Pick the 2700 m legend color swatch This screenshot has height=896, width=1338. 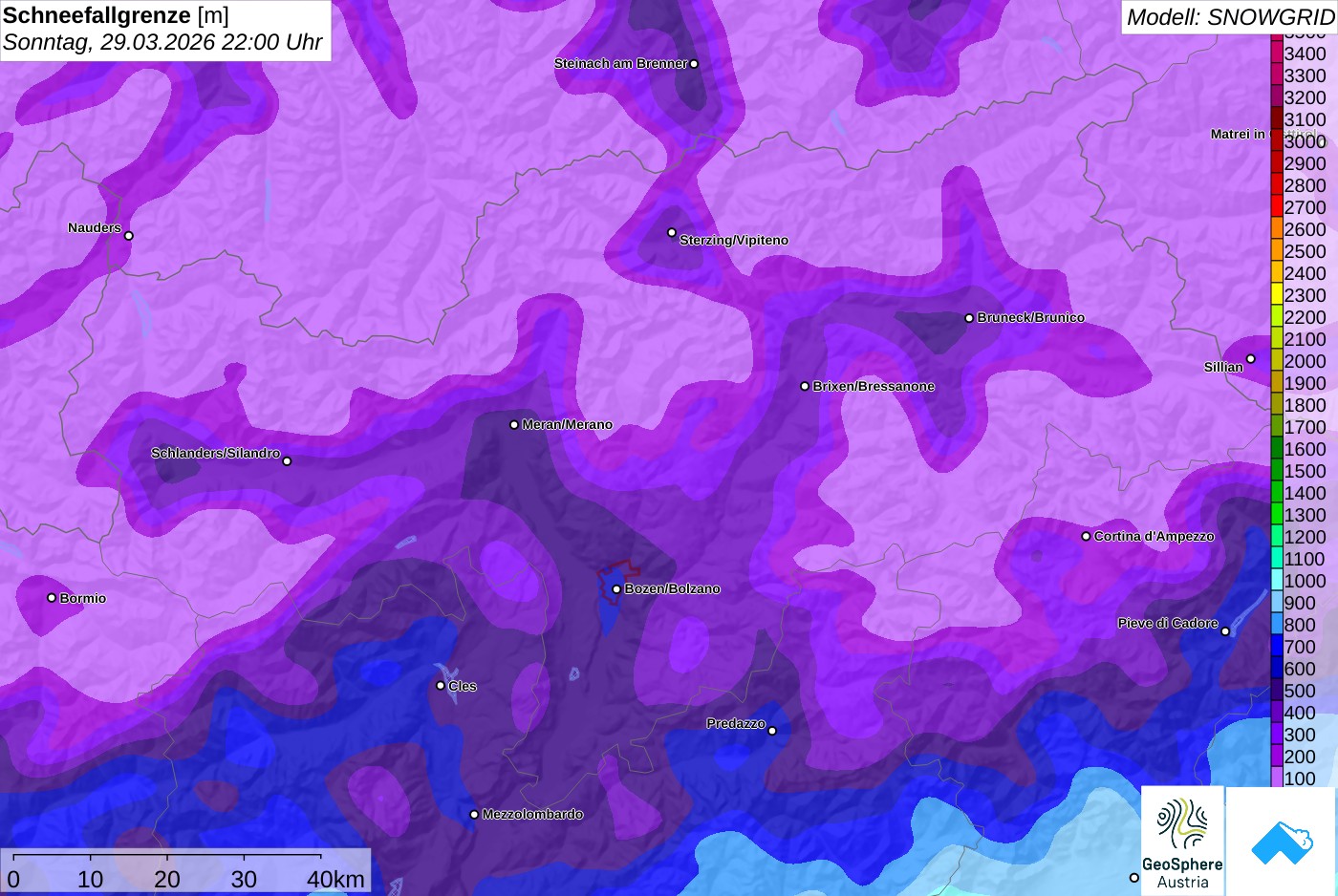click(x=1276, y=207)
